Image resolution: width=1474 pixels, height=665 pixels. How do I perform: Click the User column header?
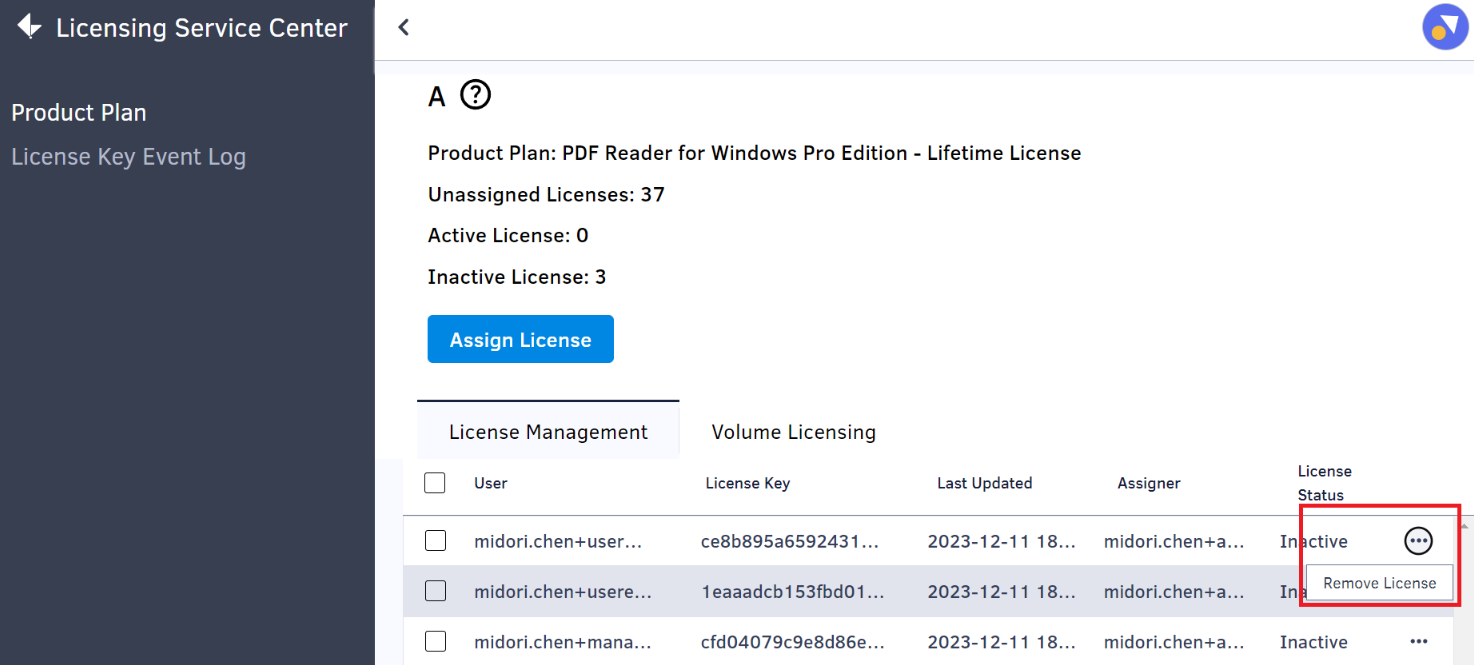(491, 483)
